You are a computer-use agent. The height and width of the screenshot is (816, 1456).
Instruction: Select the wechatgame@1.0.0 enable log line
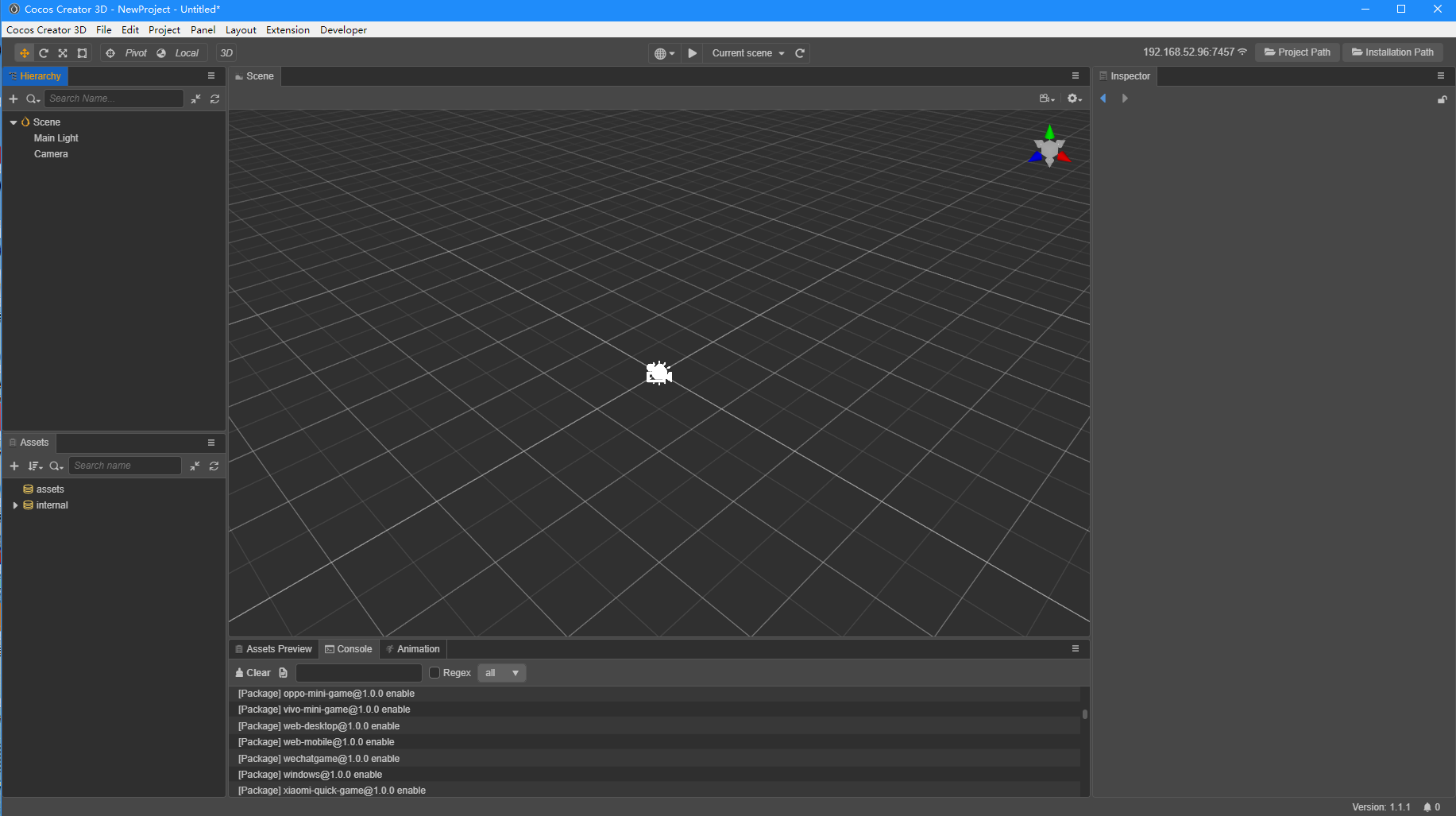tap(655, 759)
